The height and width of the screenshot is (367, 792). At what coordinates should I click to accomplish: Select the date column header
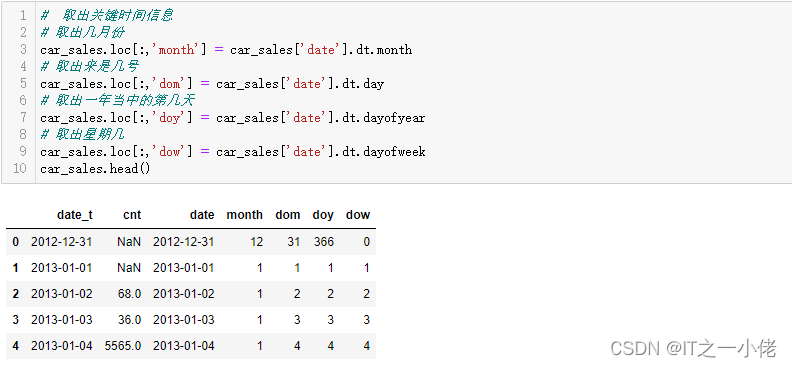[202, 215]
